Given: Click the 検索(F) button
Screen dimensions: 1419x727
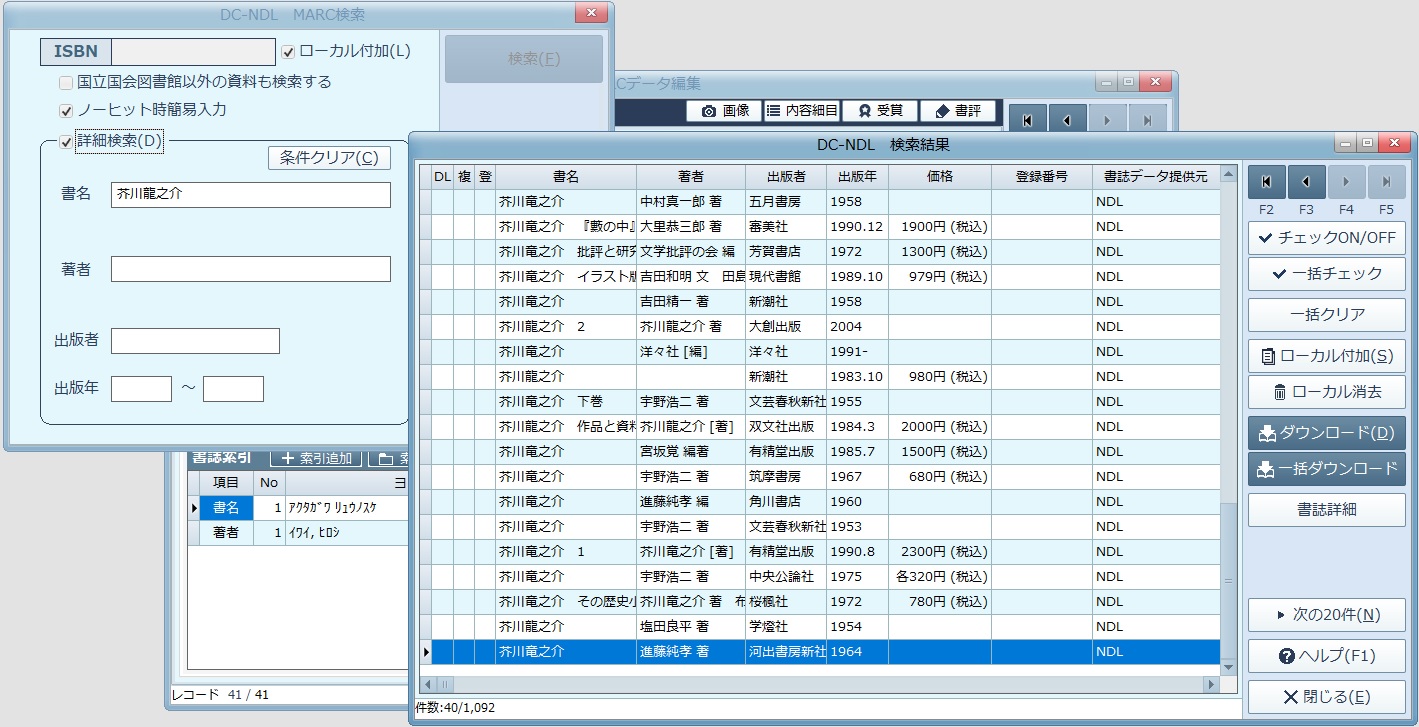Looking at the screenshot, I should 524,59.
